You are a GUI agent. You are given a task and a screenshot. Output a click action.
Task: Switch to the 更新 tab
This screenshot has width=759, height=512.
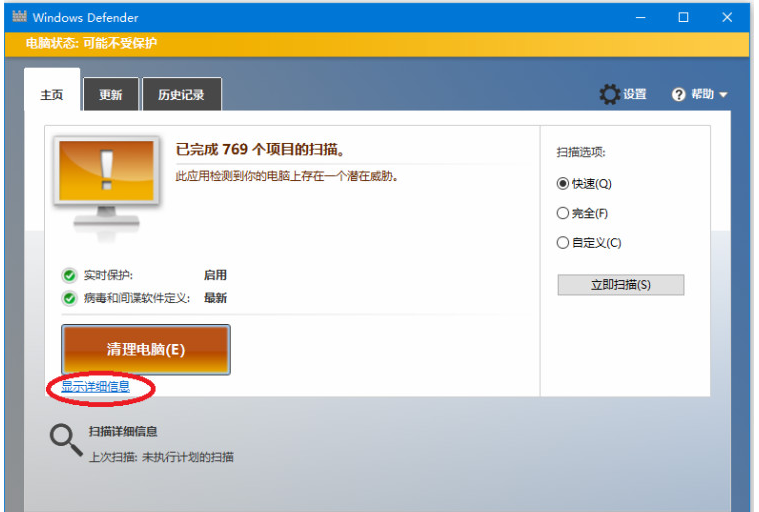point(111,94)
